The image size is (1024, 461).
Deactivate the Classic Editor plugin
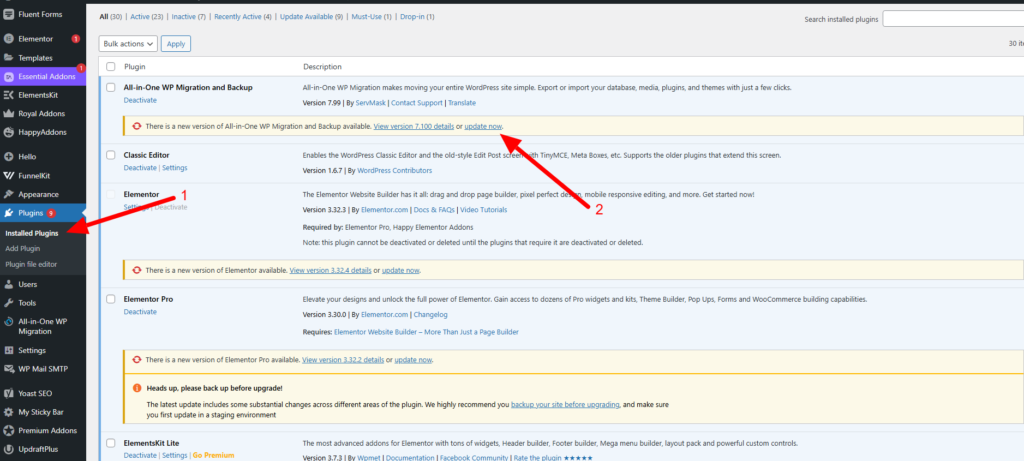tap(140, 168)
